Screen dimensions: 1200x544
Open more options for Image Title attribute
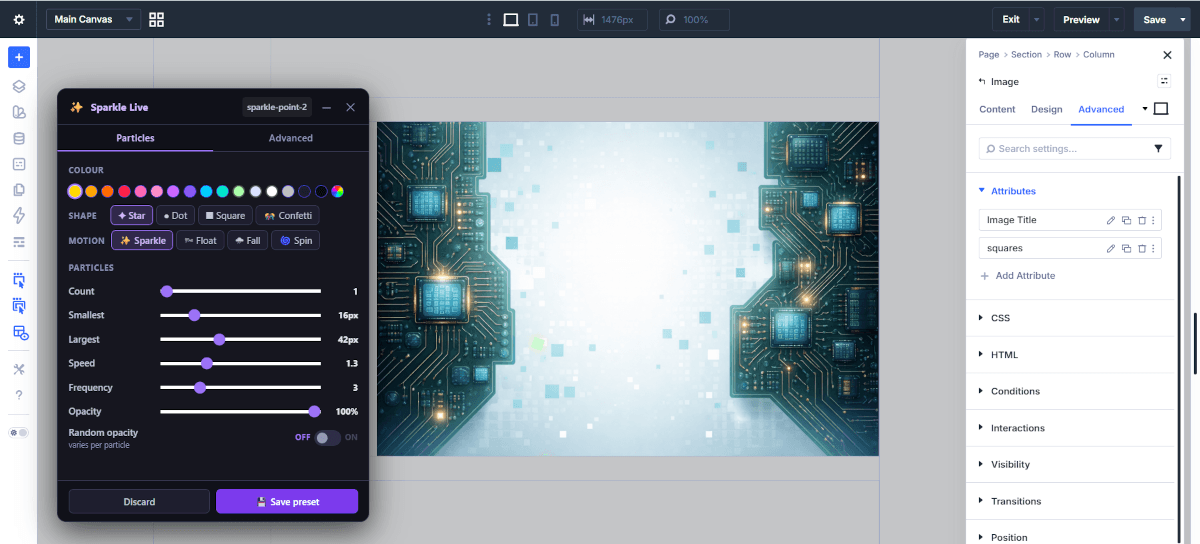click(1153, 220)
